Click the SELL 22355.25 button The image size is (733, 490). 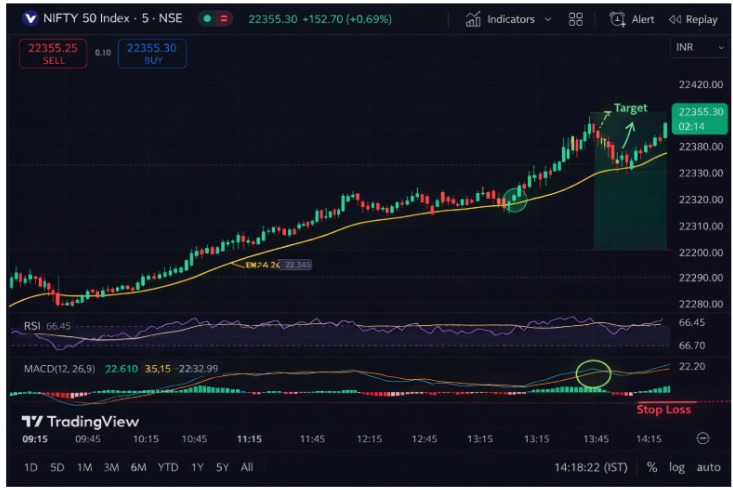point(53,53)
